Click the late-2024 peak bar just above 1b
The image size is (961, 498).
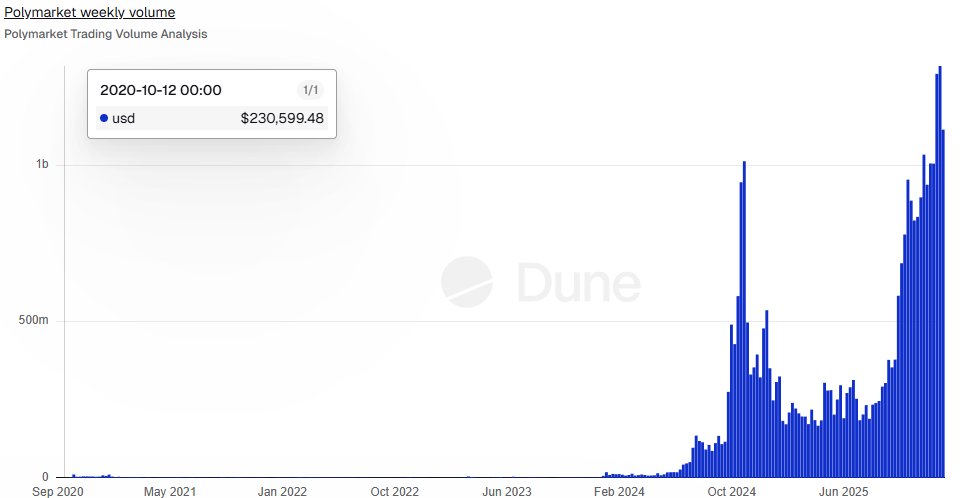[744, 319]
